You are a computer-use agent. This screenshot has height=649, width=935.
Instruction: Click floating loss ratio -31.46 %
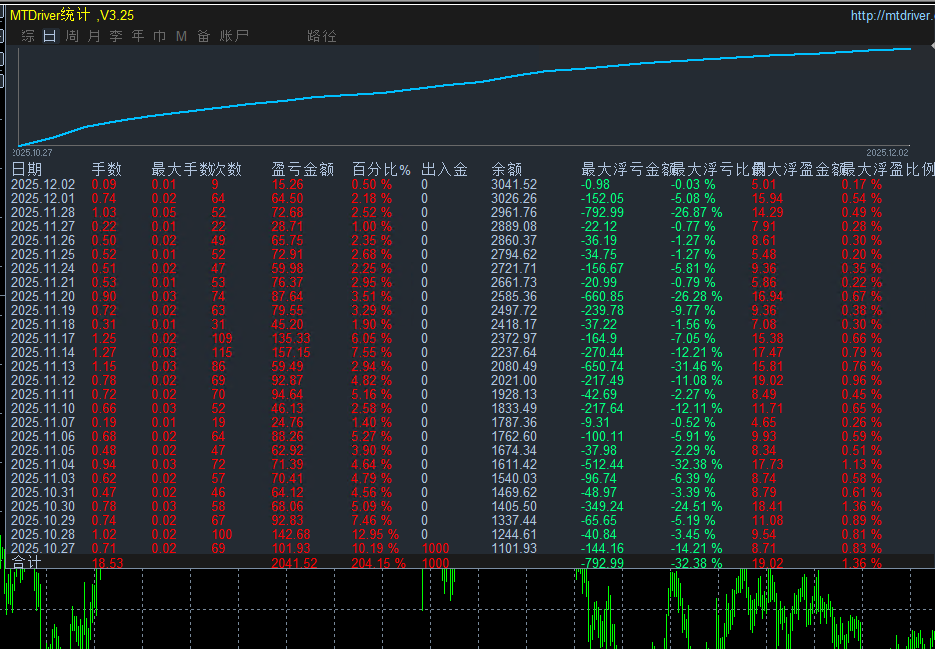[x=696, y=366]
